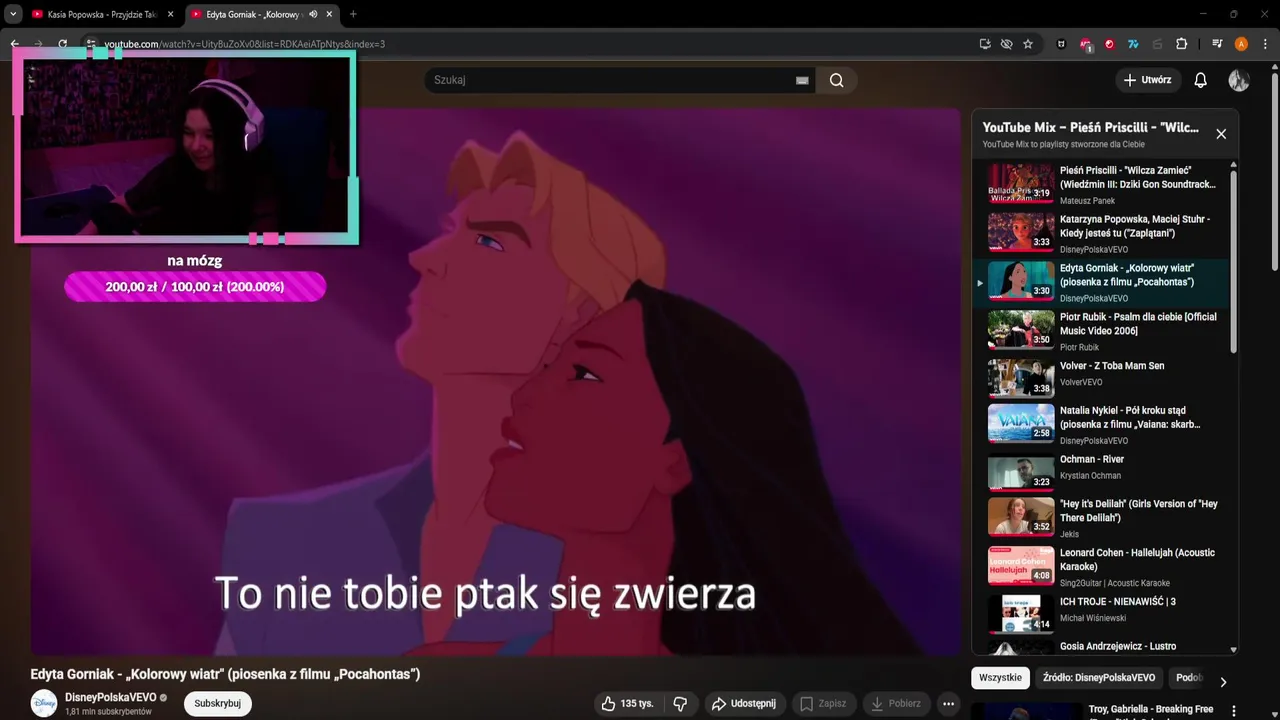Play Volver Z Toba Mam Sen

[x=1100, y=378]
